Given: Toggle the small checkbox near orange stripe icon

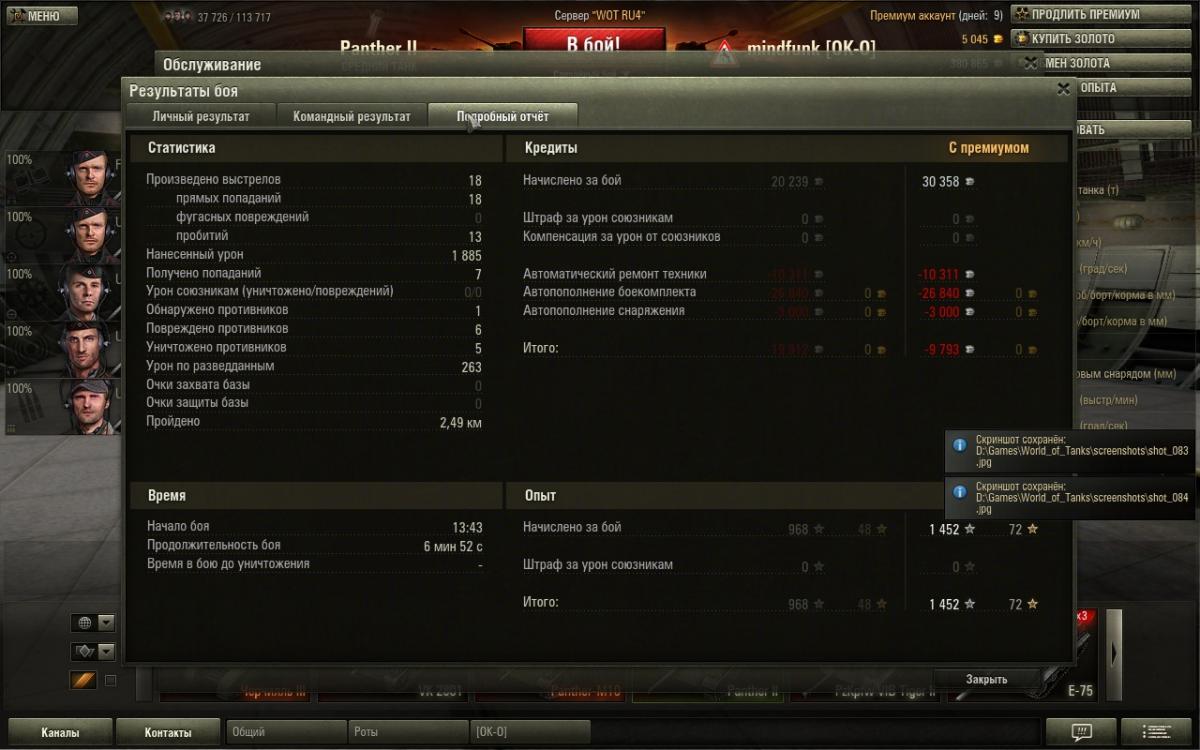Looking at the screenshot, I should pyautogui.click(x=111, y=680).
